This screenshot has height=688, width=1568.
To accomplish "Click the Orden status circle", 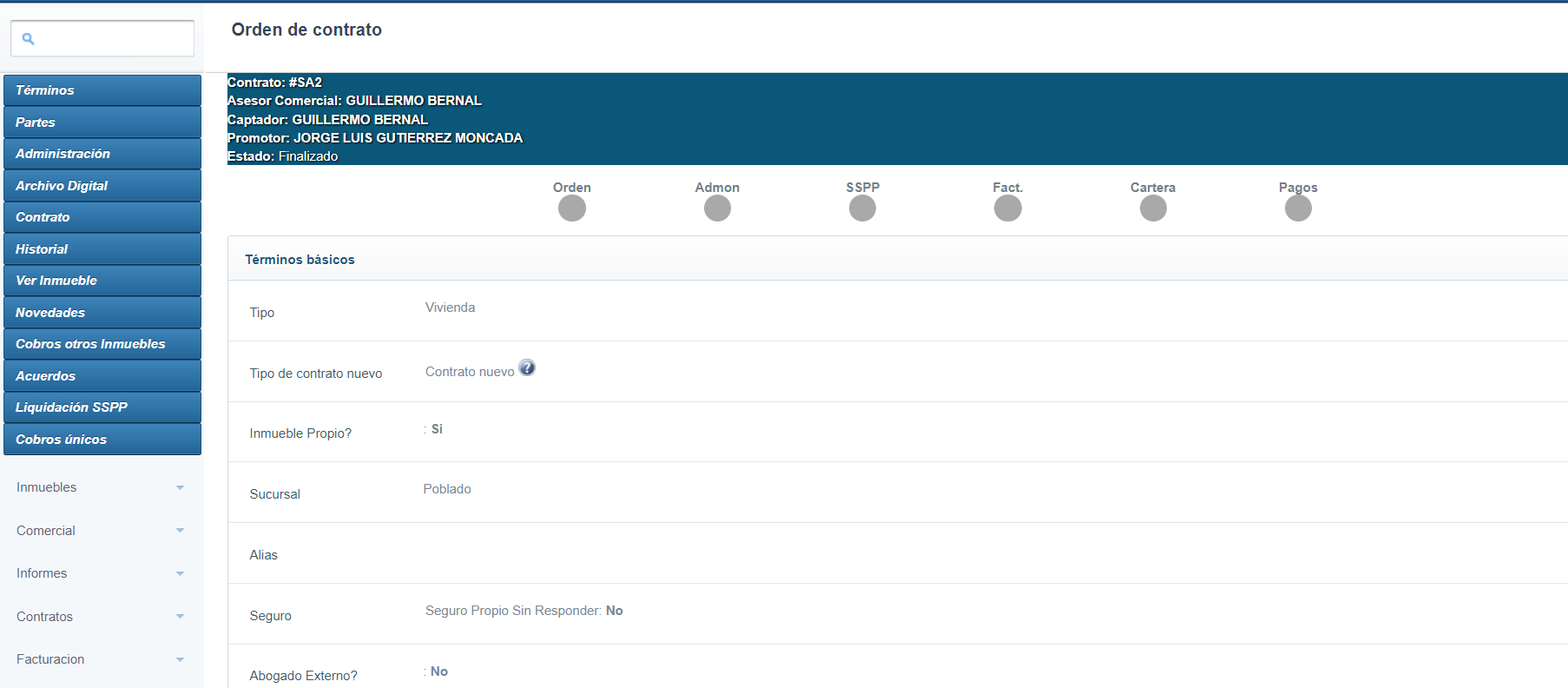I will click(572, 208).
